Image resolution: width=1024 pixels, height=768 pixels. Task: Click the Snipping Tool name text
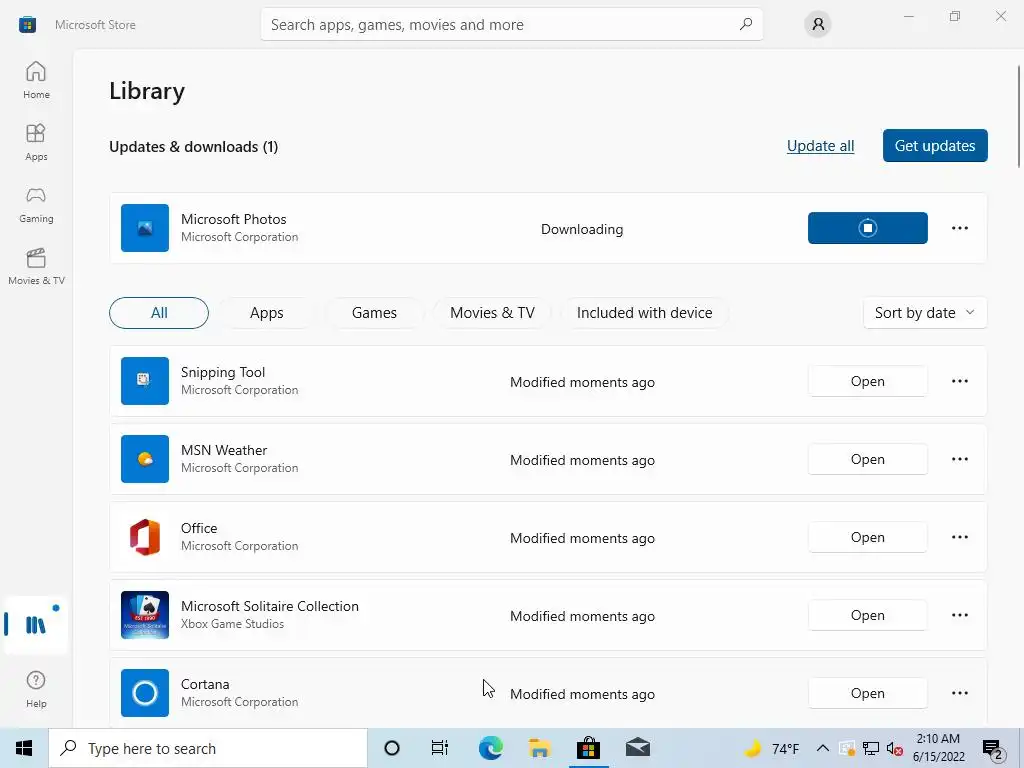[x=223, y=372]
